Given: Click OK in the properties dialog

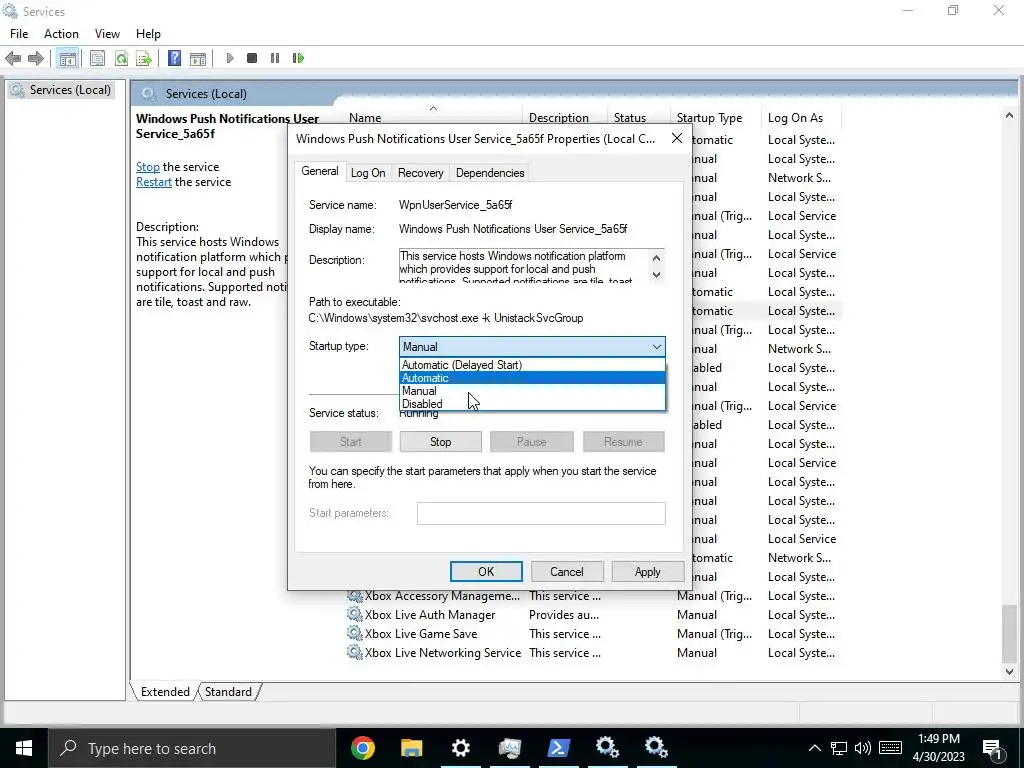Looking at the screenshot, I should pyautogui.click(x=486, y=571).
